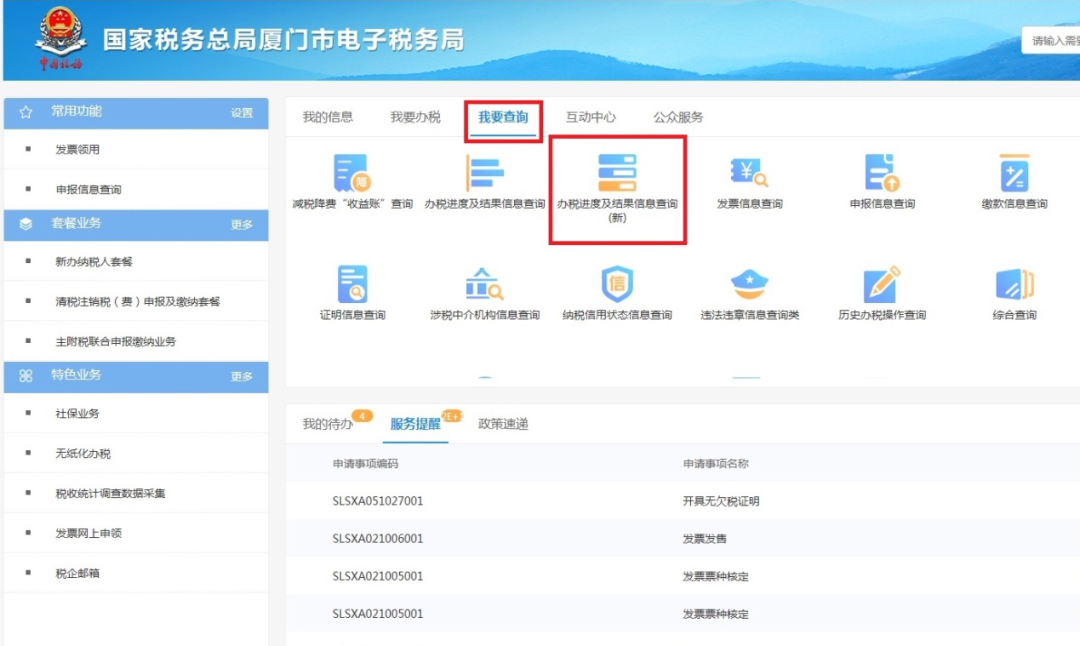Open 减税降费"收益账"查询 icon
This screenshot has height=646, width=1080.
[x=352, y=173]
